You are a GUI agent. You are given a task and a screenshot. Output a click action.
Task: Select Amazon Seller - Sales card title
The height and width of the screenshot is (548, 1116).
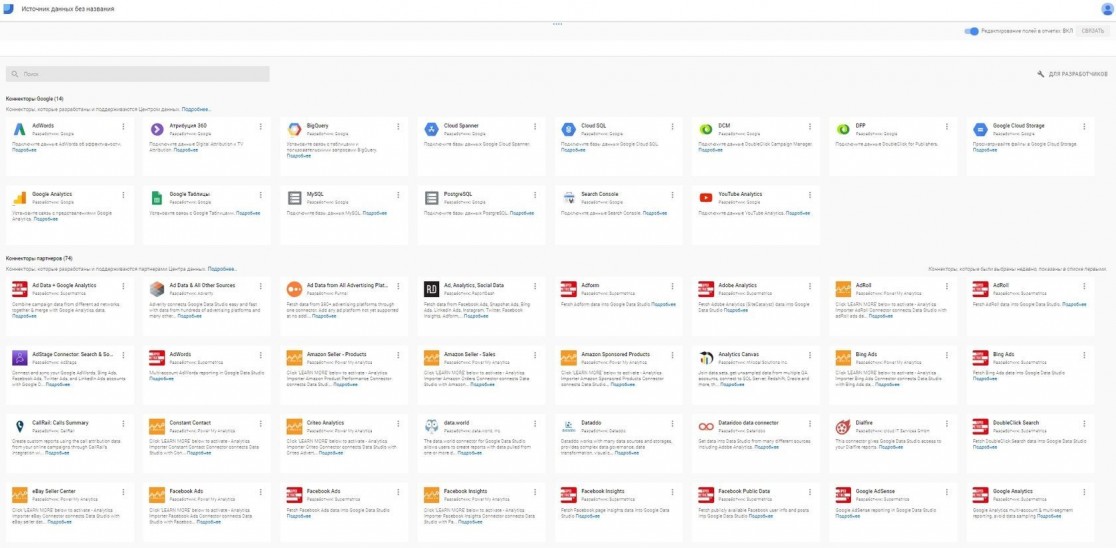tap(470, 354)
